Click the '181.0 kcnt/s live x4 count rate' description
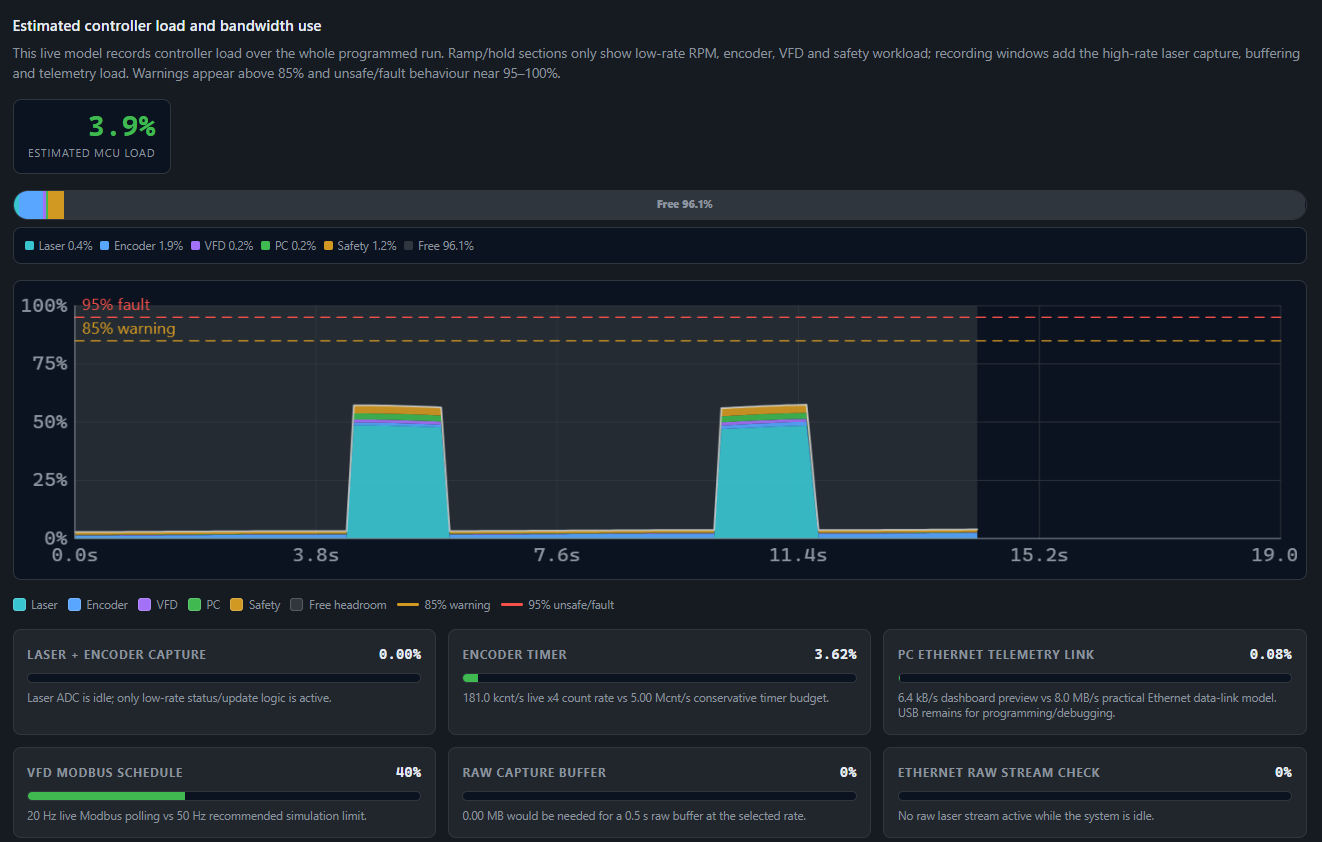The image size is (1322, 842). 645,698
